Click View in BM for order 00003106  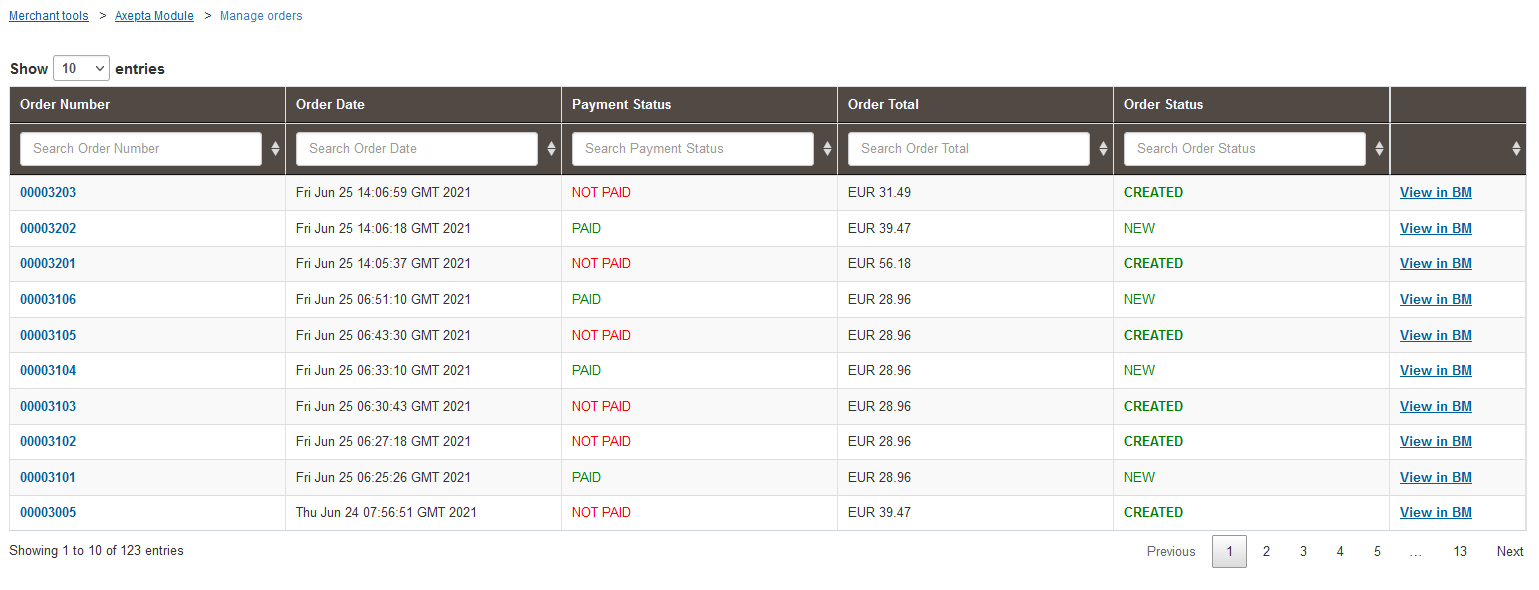(1435, 299)
